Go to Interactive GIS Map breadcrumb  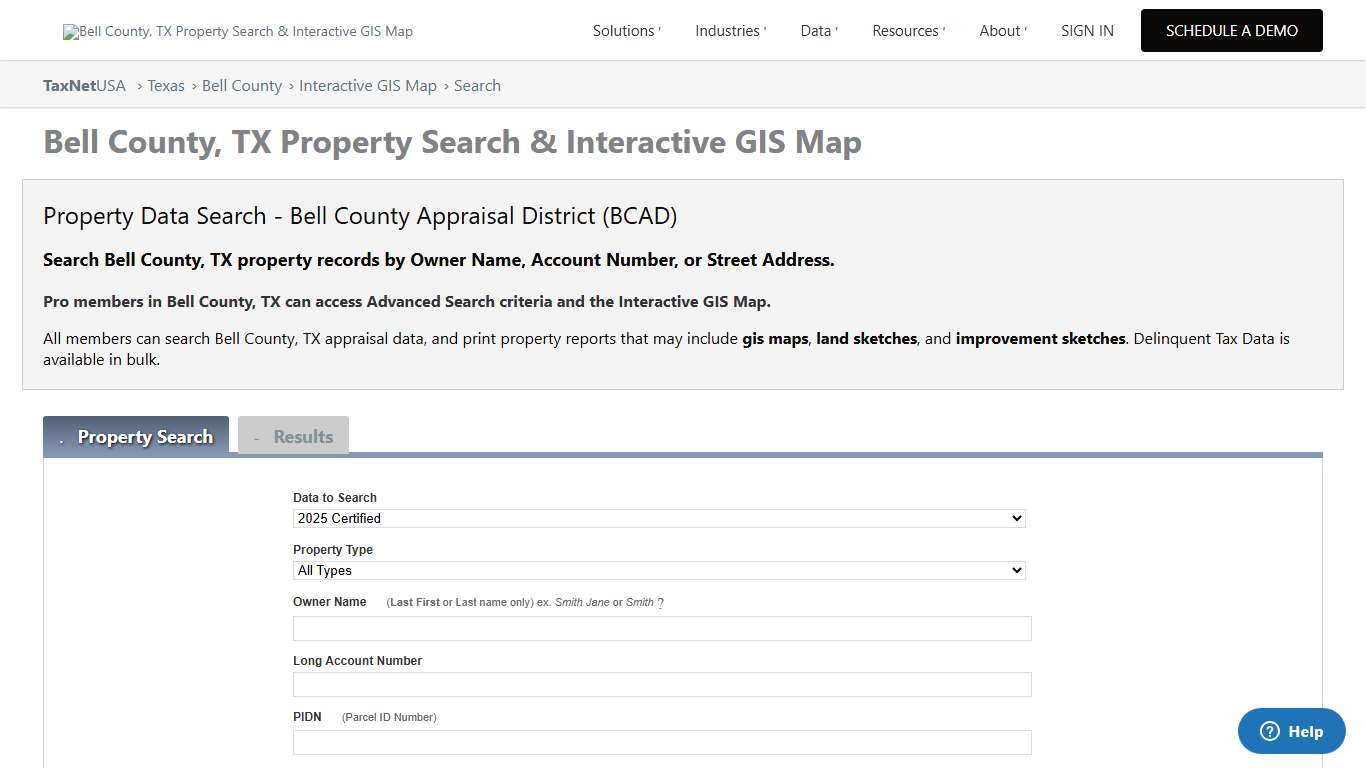coord(368,85)
